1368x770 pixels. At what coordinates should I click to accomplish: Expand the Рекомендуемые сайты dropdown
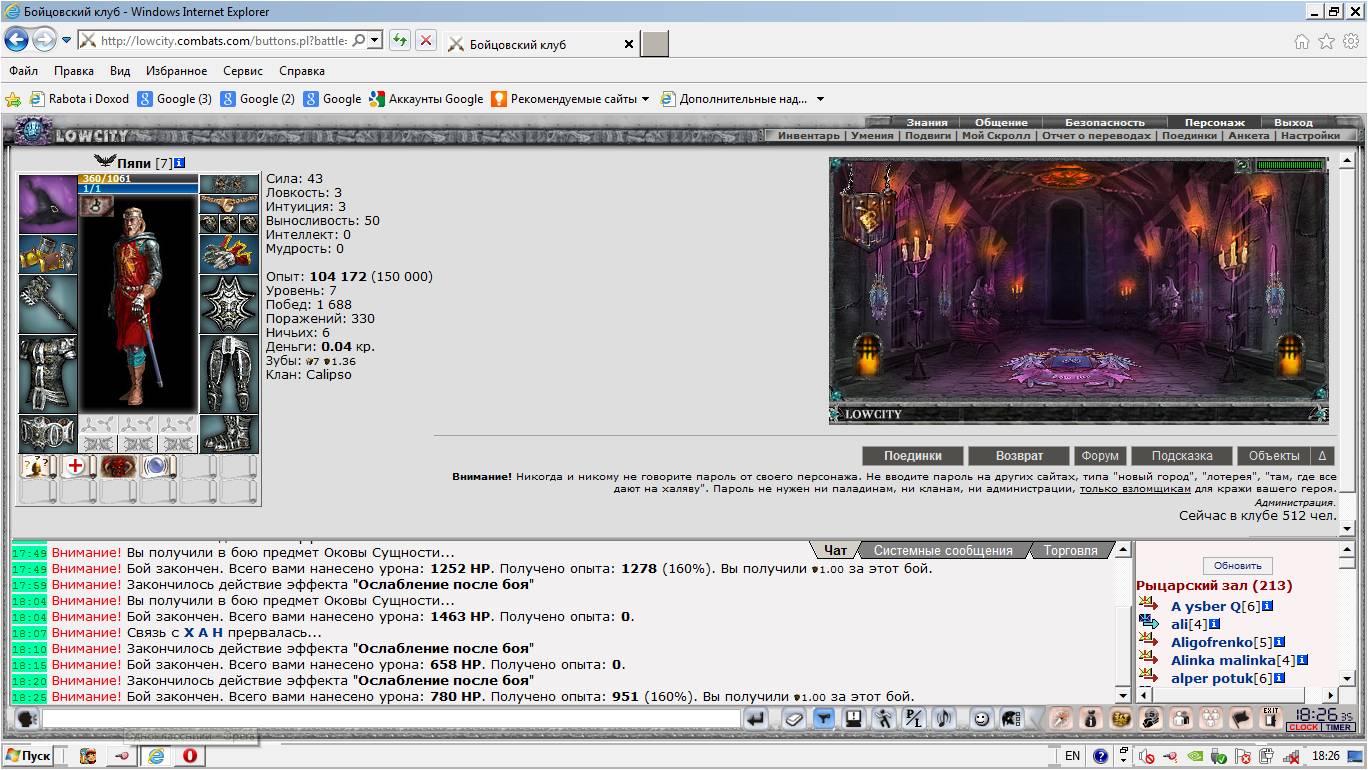tap(645, 99)
